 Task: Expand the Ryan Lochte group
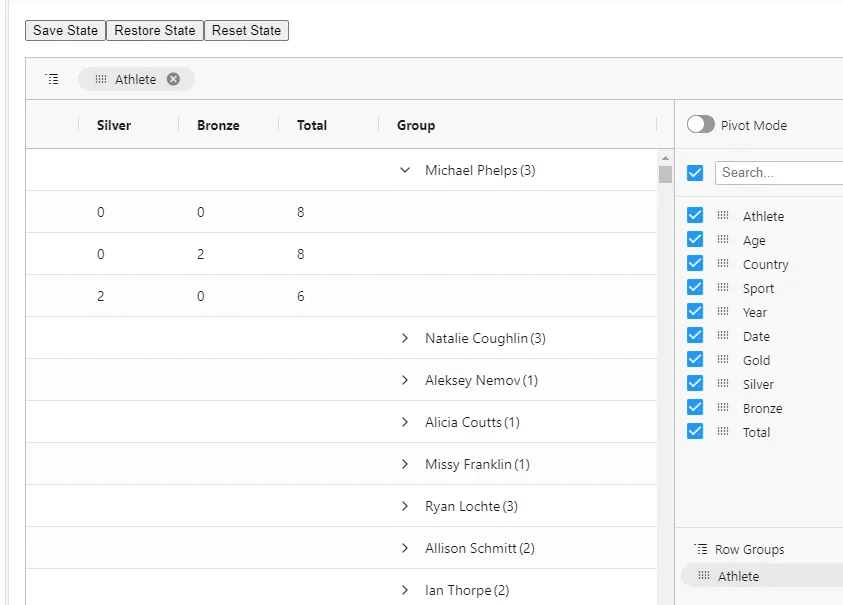405,506
